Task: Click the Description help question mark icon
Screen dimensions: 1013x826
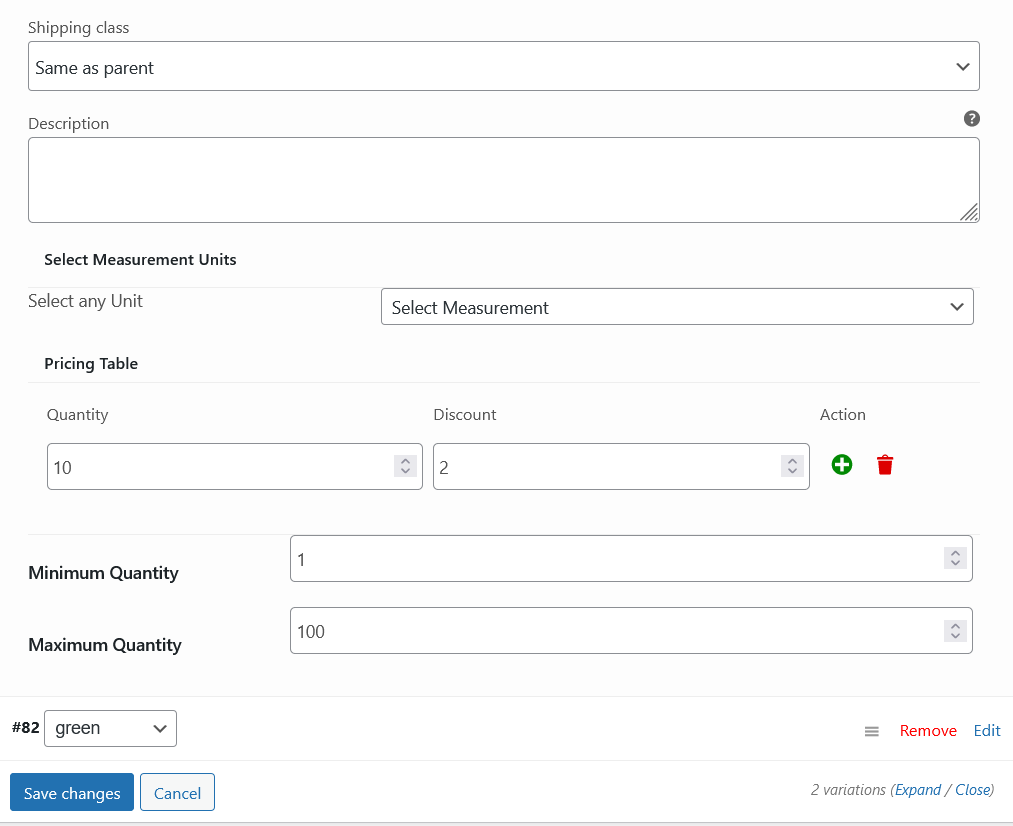Action: [971, 119]
